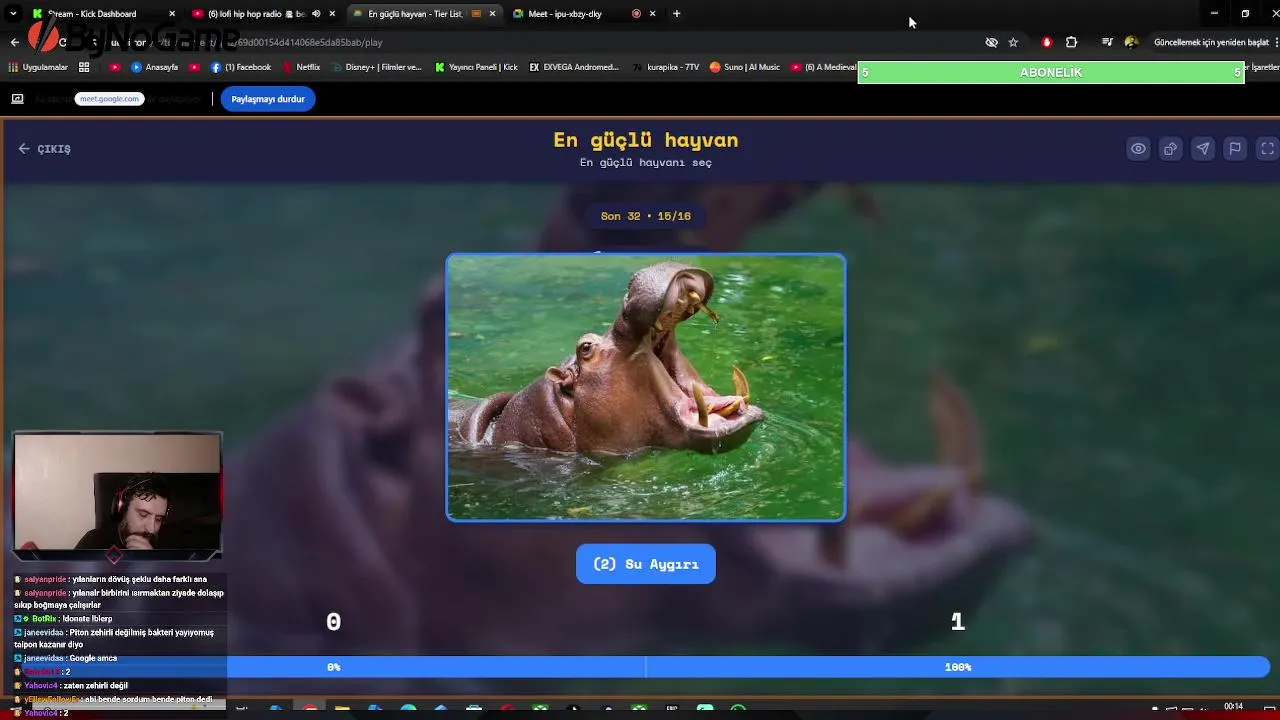1280x720 pixels.
Task: Open the tab search dropdown arrow
Action: 13,14
